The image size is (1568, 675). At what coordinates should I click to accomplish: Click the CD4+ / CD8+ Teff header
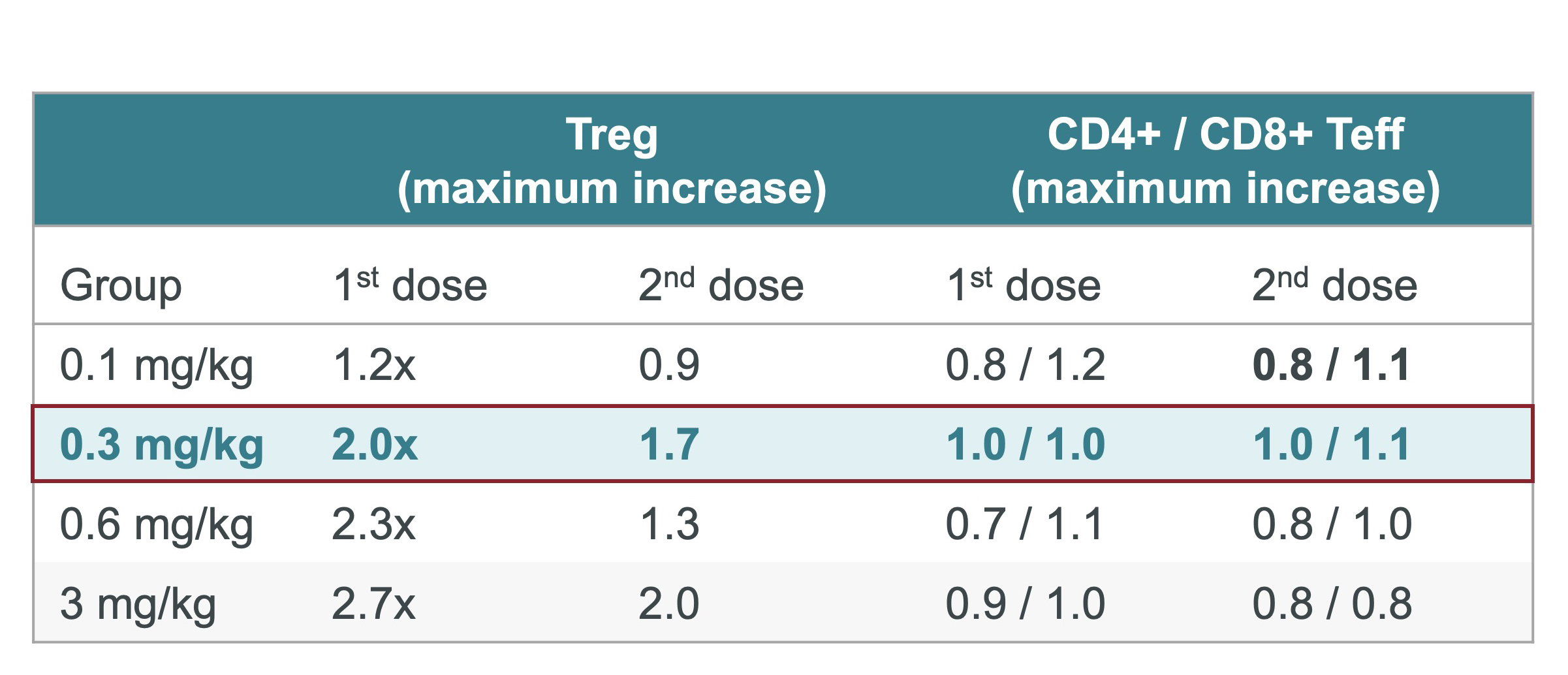[1225, 161]
